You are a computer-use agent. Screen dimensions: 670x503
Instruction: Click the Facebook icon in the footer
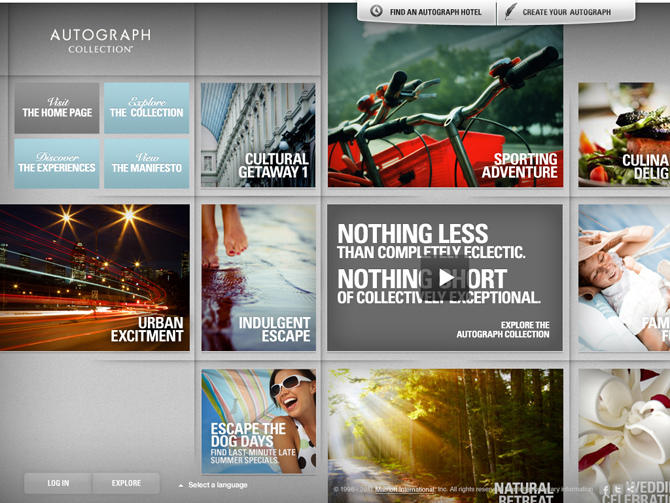pos(605,490)
